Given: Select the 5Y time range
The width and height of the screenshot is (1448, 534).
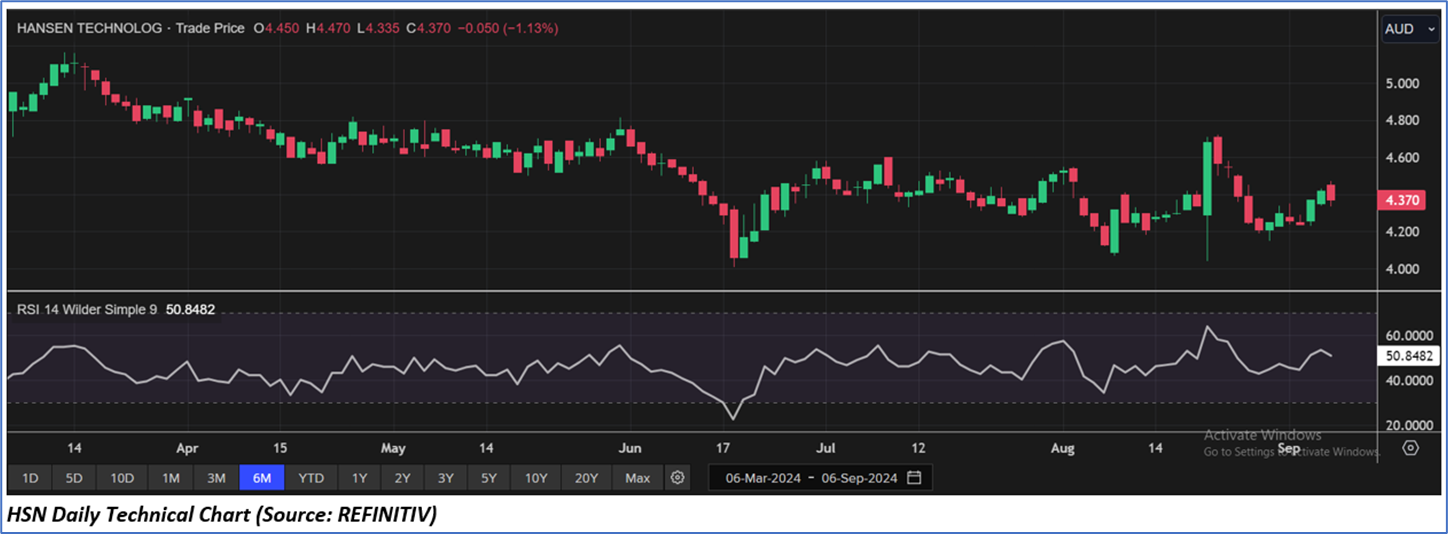Looking at the screenshot, I should click(x=488, y=478).
